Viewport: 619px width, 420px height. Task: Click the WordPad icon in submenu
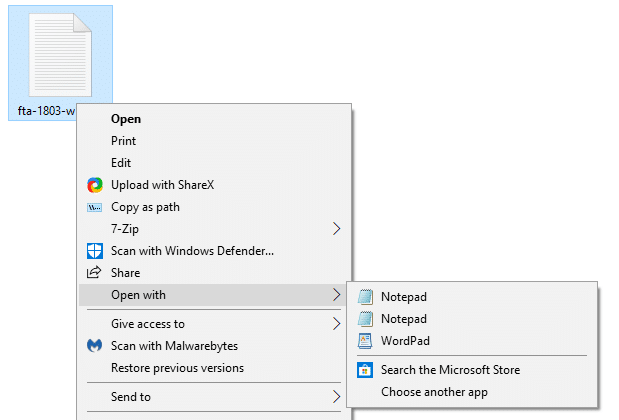click(365, 341)
